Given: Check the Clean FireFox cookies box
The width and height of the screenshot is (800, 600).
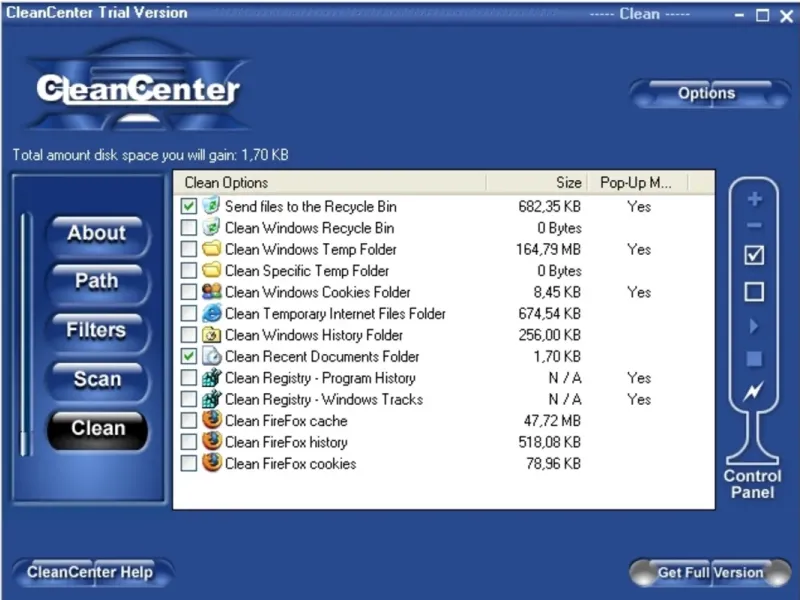Looking at the screenshot, I should (x=189, y=463).
